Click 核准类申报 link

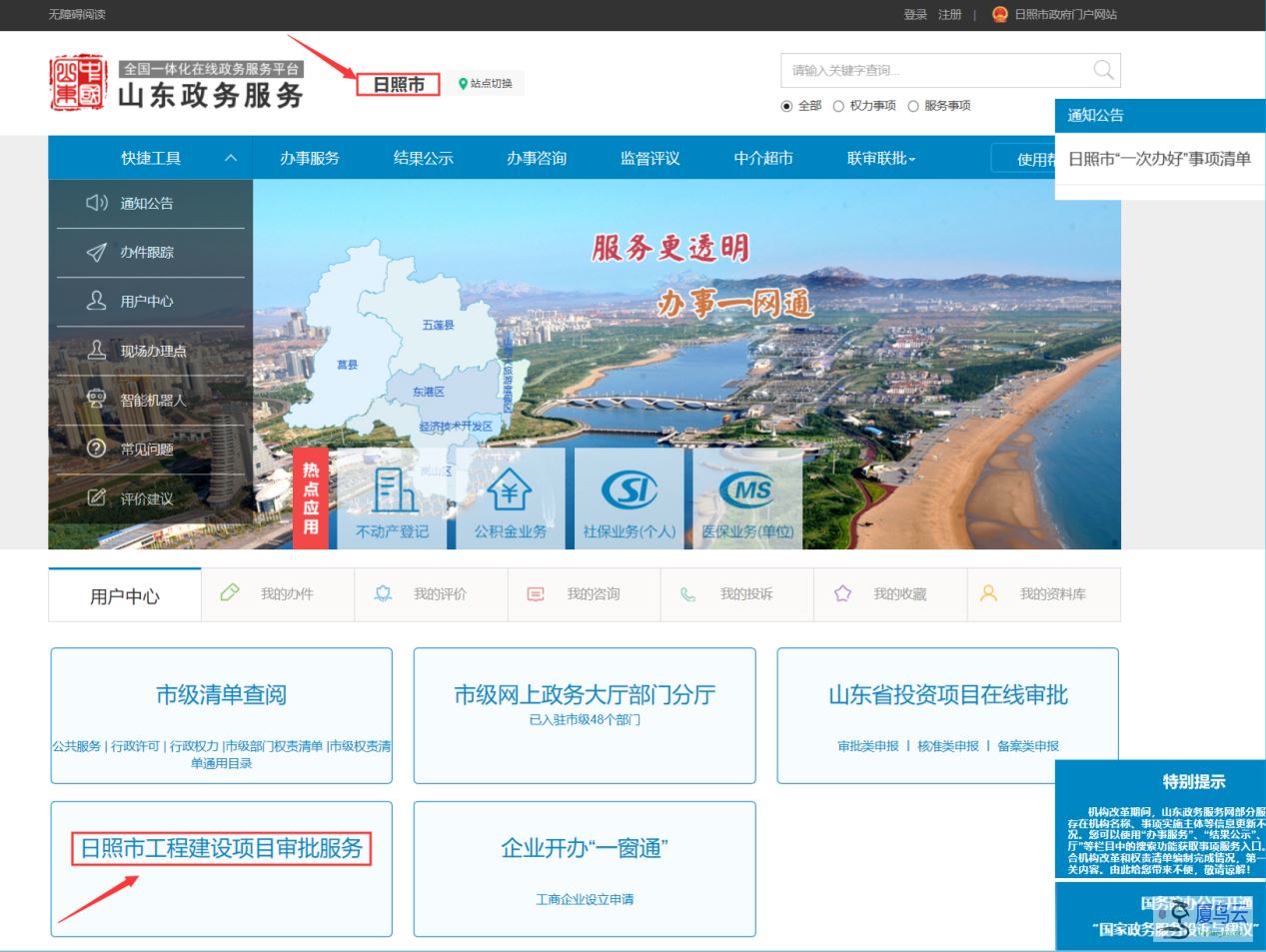pos(948,746)
